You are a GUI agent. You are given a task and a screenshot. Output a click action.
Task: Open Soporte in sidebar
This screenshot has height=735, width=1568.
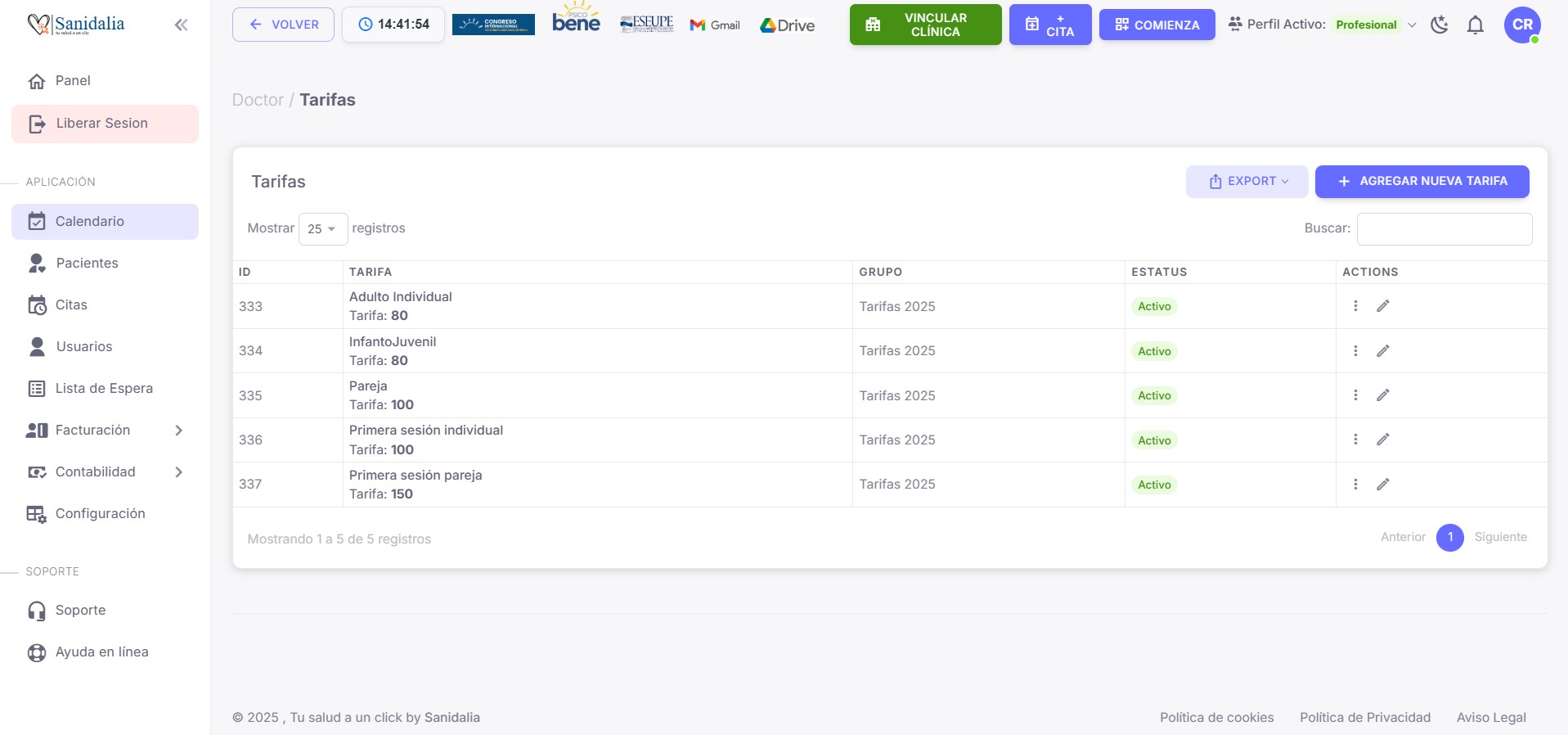pyautogui.click(x=105, y=611)
